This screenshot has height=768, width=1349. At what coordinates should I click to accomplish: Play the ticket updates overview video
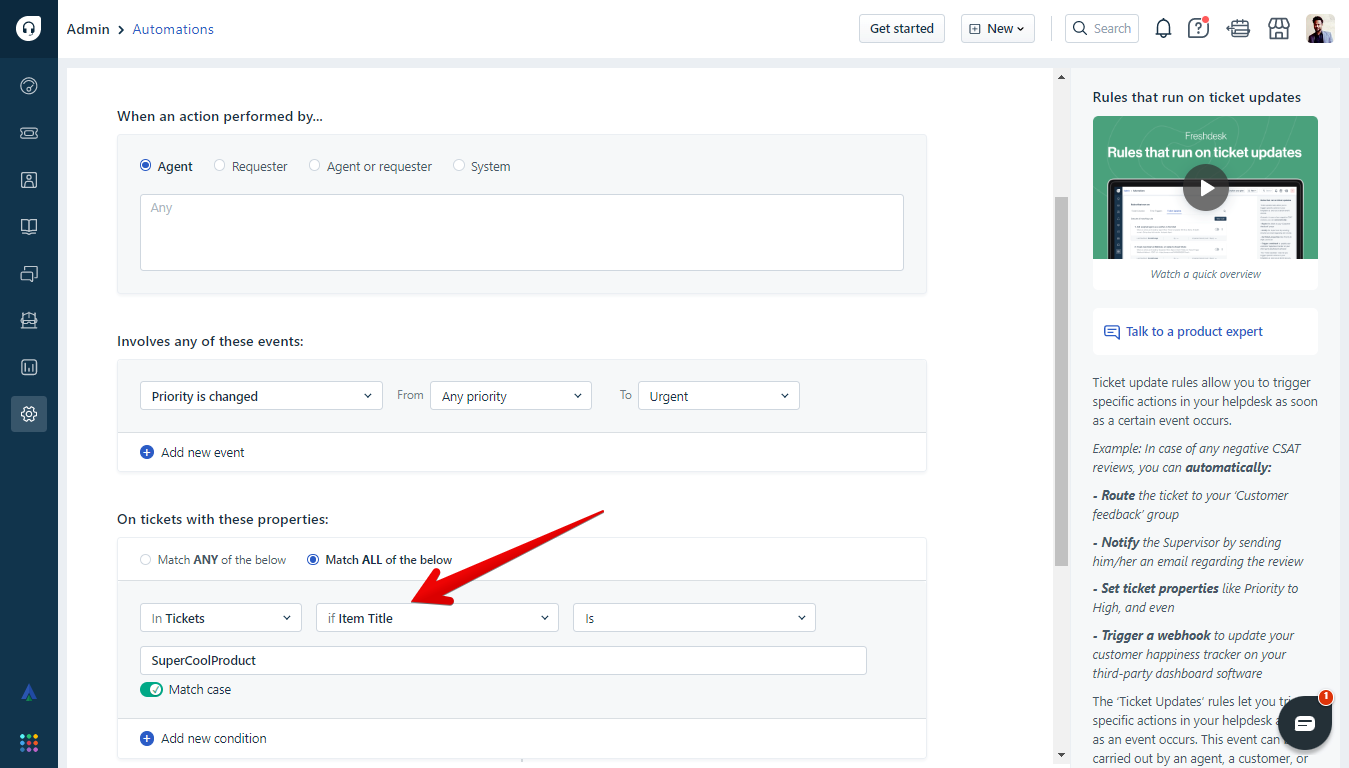pyautogui.click(x=1205, y=187)
